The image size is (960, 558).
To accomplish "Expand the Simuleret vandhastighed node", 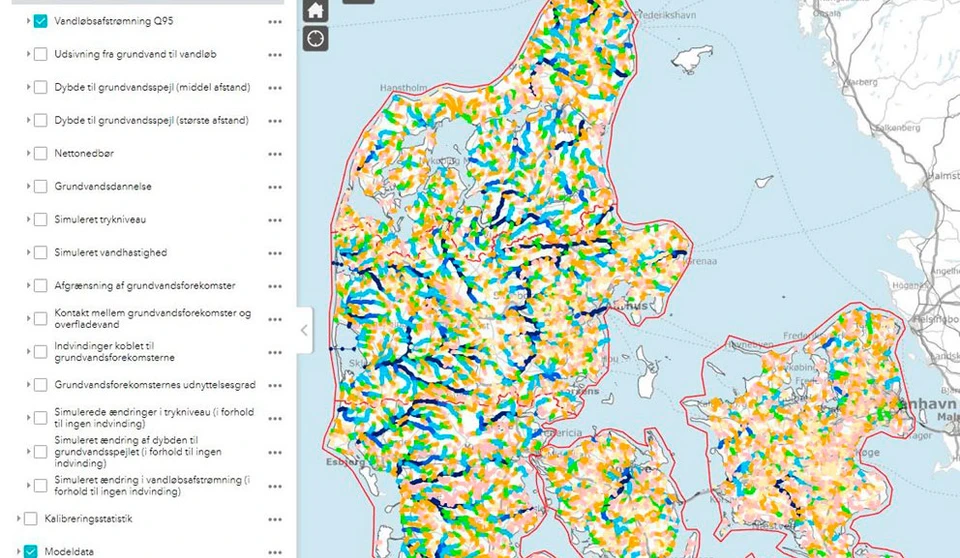I will (x=28, y=252).
